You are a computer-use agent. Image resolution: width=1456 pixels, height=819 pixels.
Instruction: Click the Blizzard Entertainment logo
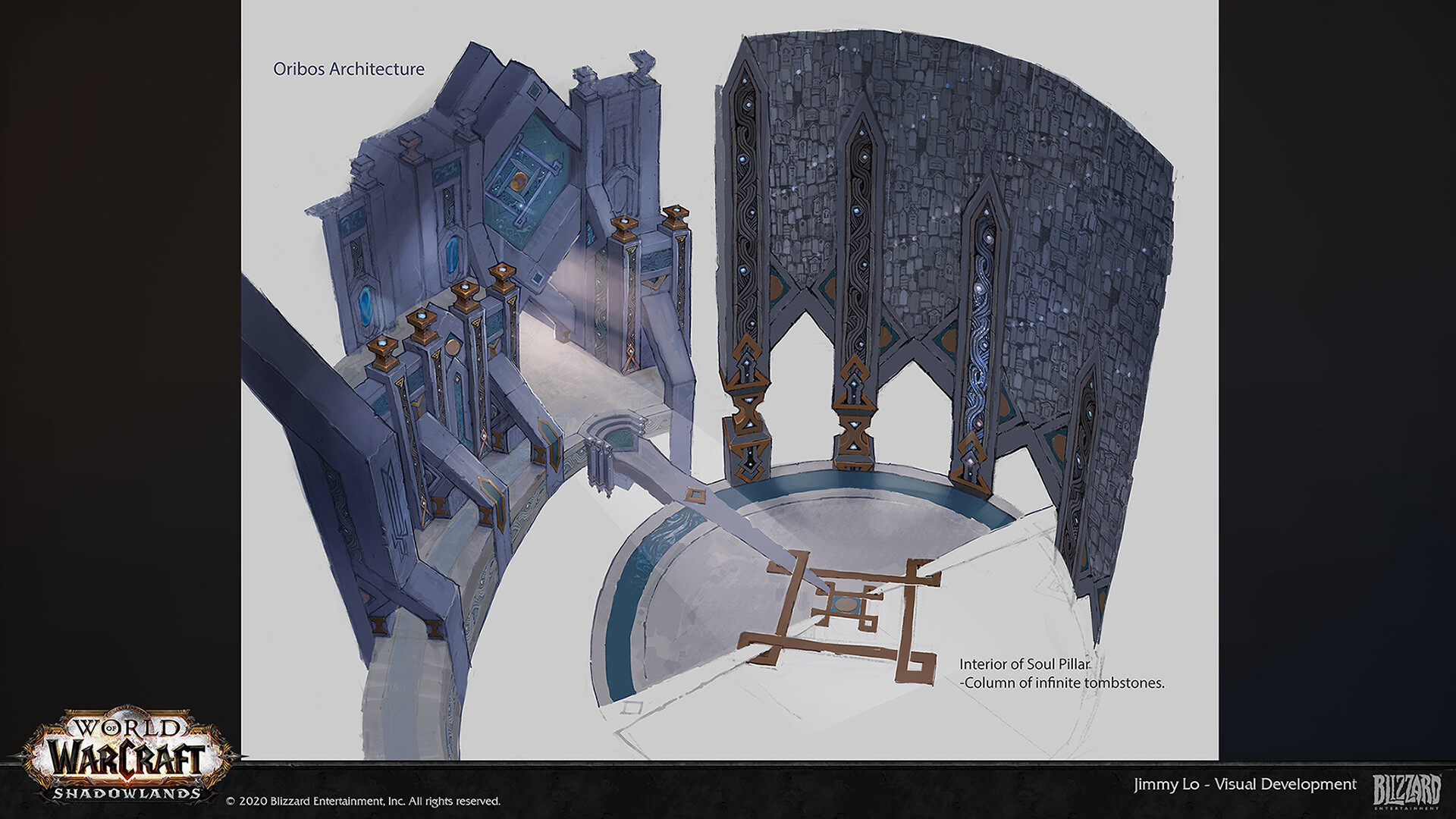coord(1407,791)
